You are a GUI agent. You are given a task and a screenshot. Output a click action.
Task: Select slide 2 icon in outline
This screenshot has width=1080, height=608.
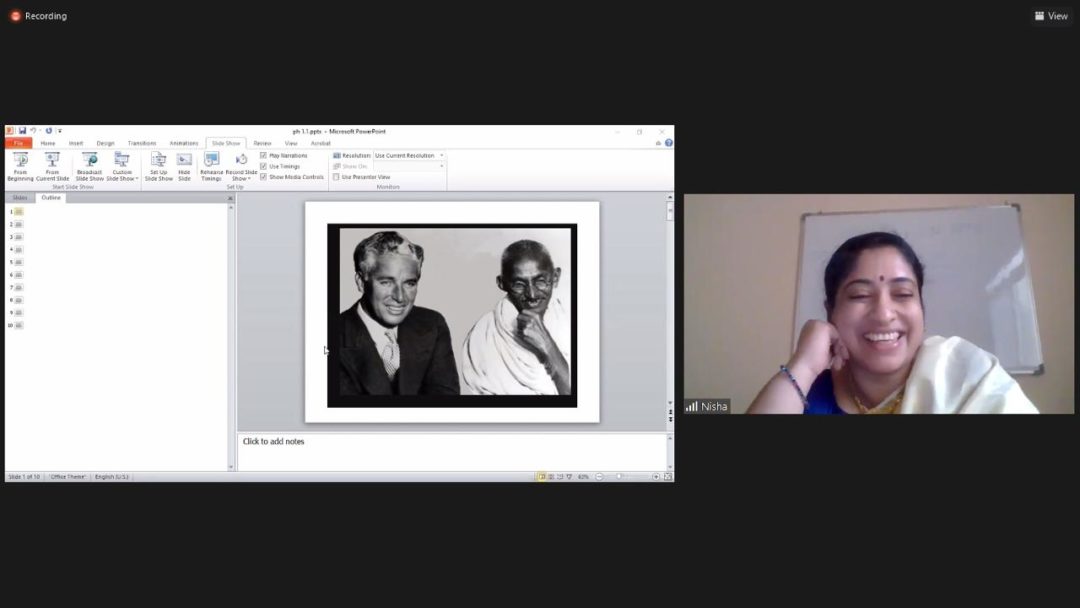coord(19,224)
